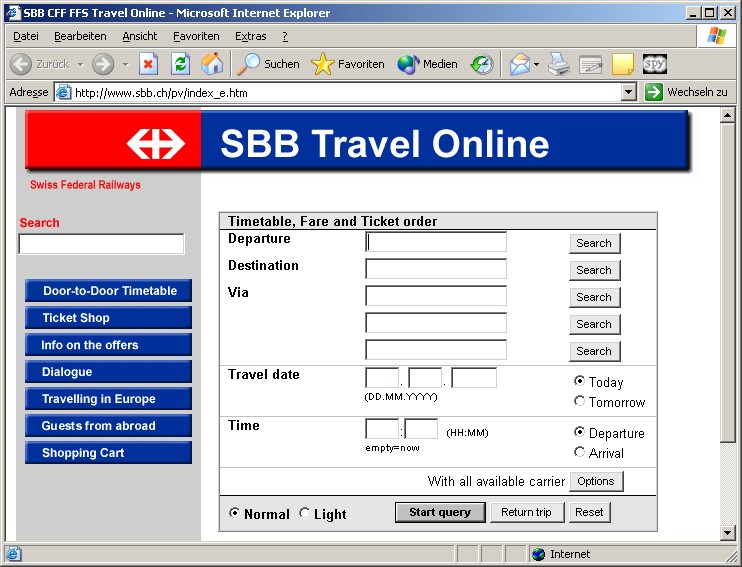
Task: Click Search button next to Destination
Action: pos(594,270)
